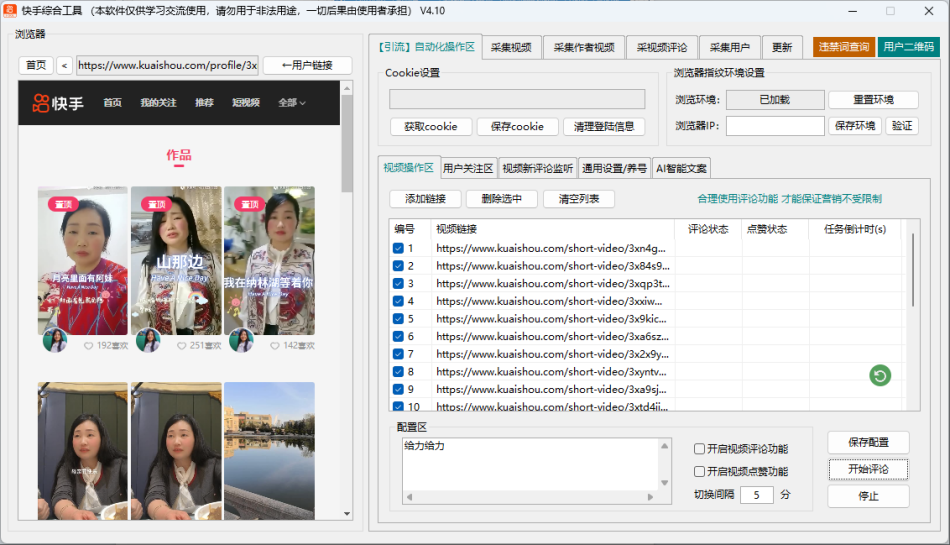Enable the 开启视频评论功能 checkbox
Image resolution: width=950 pixels, height=545 pixels.
click(699, 450)
